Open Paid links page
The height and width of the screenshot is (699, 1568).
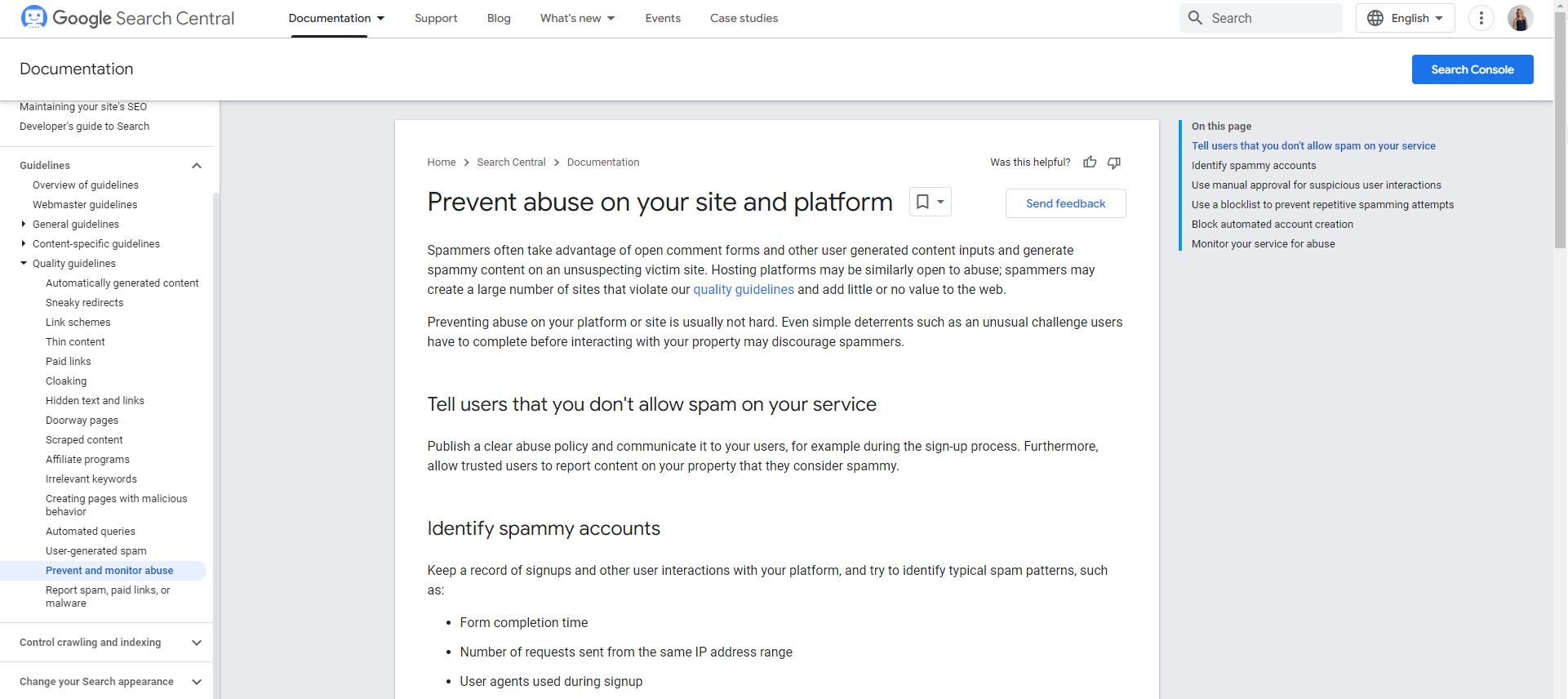tap(69, 362)
